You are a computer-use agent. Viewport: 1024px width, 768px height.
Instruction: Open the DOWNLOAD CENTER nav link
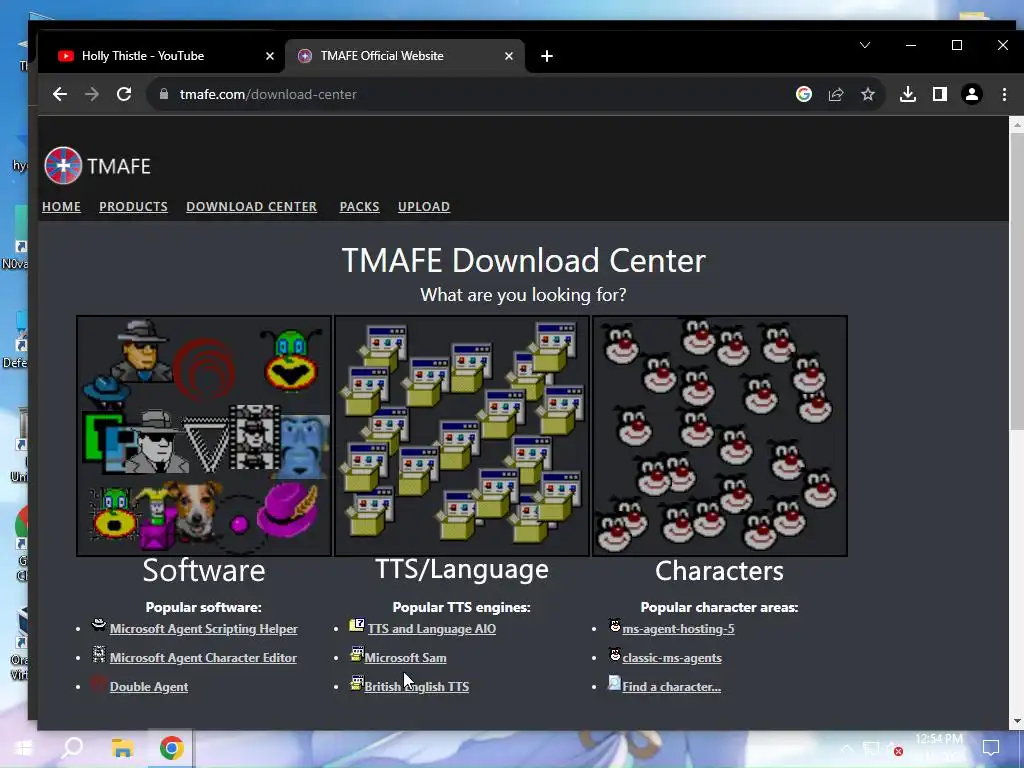251,206
